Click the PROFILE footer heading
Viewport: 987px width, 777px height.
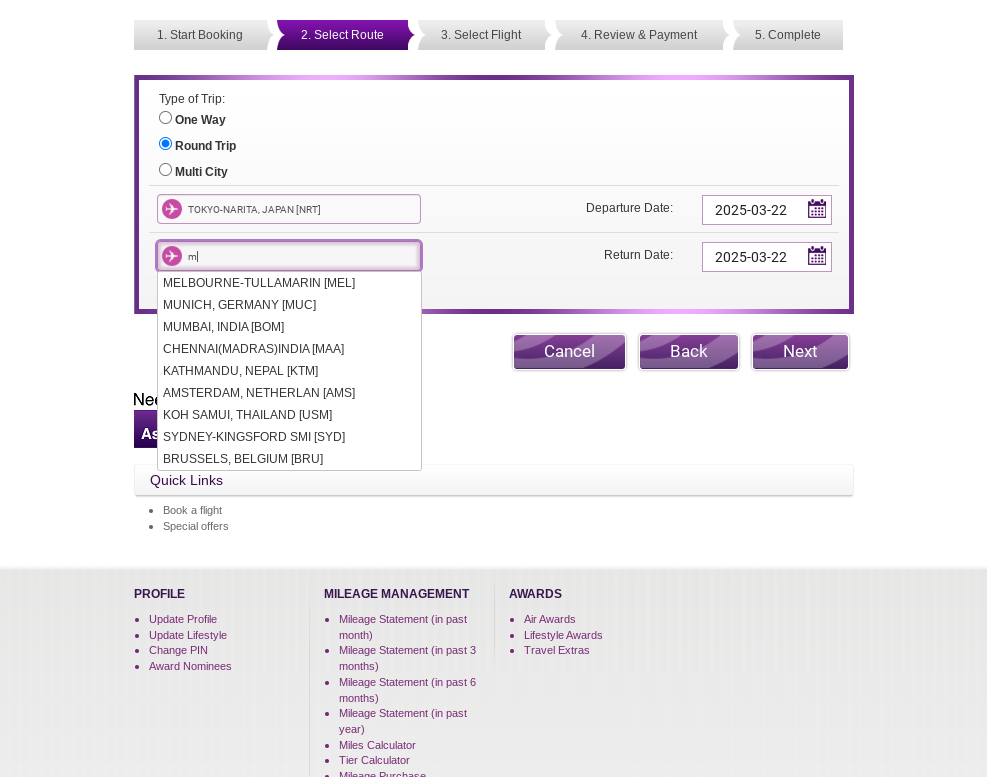159,594
